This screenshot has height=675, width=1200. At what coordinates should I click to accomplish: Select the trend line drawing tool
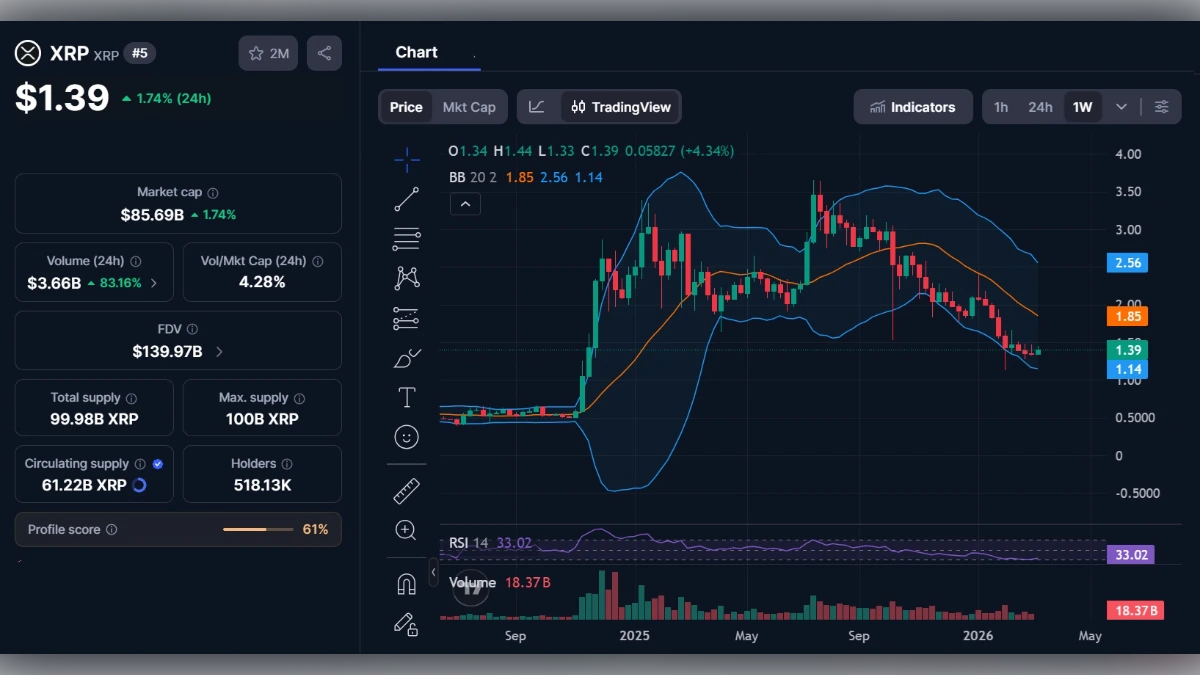click(406, 198)
